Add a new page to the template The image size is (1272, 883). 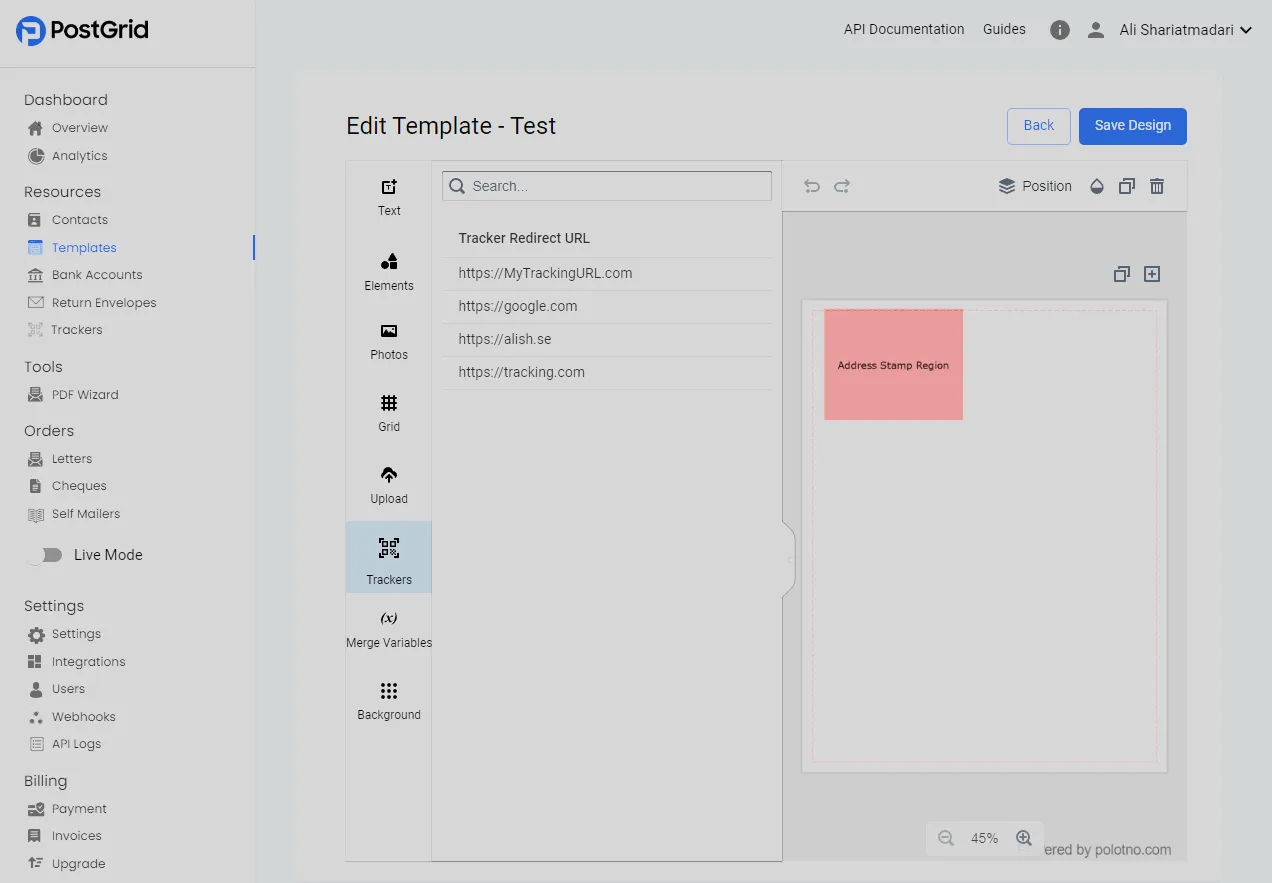[1151, 273]
